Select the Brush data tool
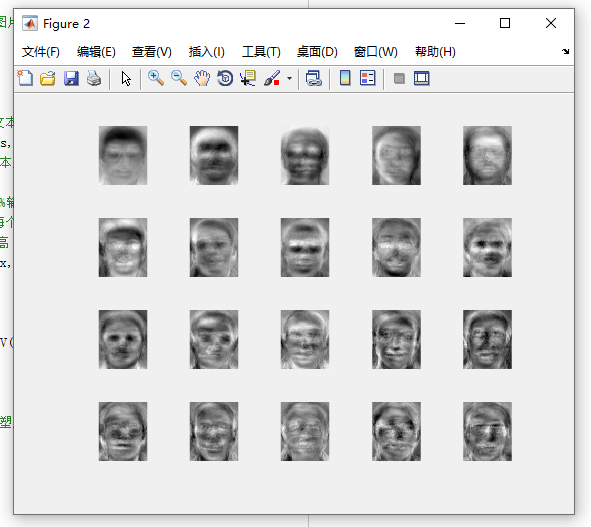This screenshot has width=591, height=527. (272, 78)
